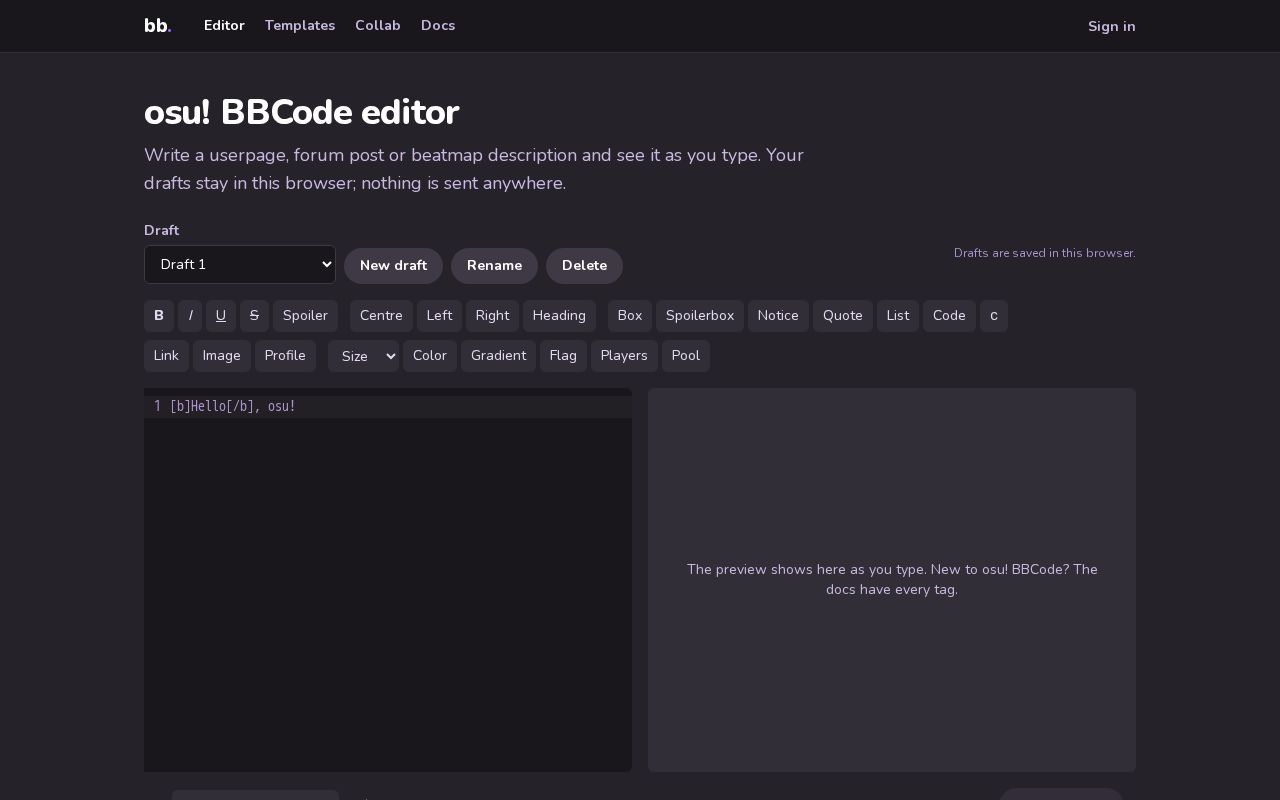Screen dimensions: 1280x800
Task: Open the Size dropdown
Action: pos(363,356)
